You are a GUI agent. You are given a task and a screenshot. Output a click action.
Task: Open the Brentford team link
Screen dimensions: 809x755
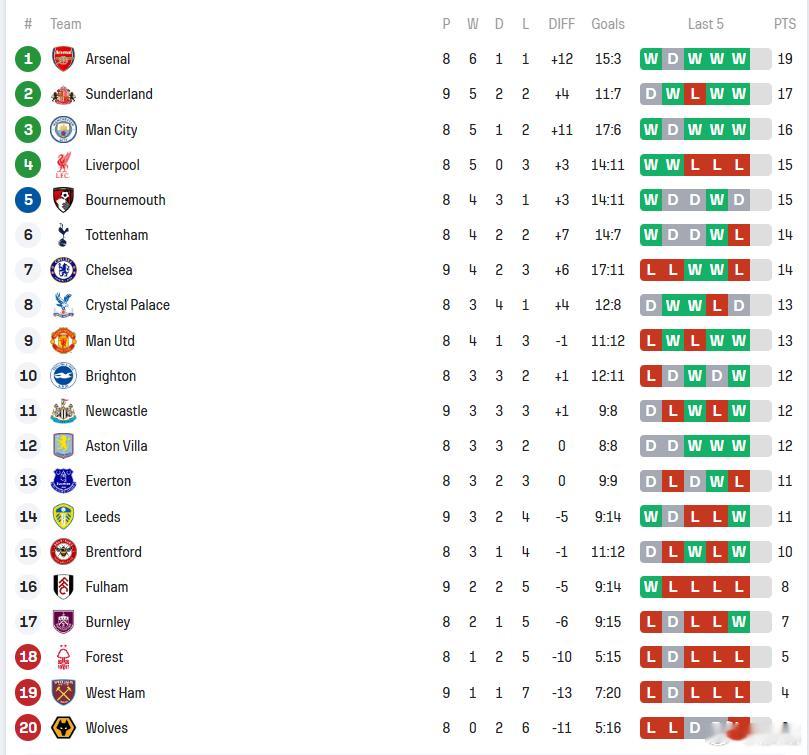(x=113, y=552)
